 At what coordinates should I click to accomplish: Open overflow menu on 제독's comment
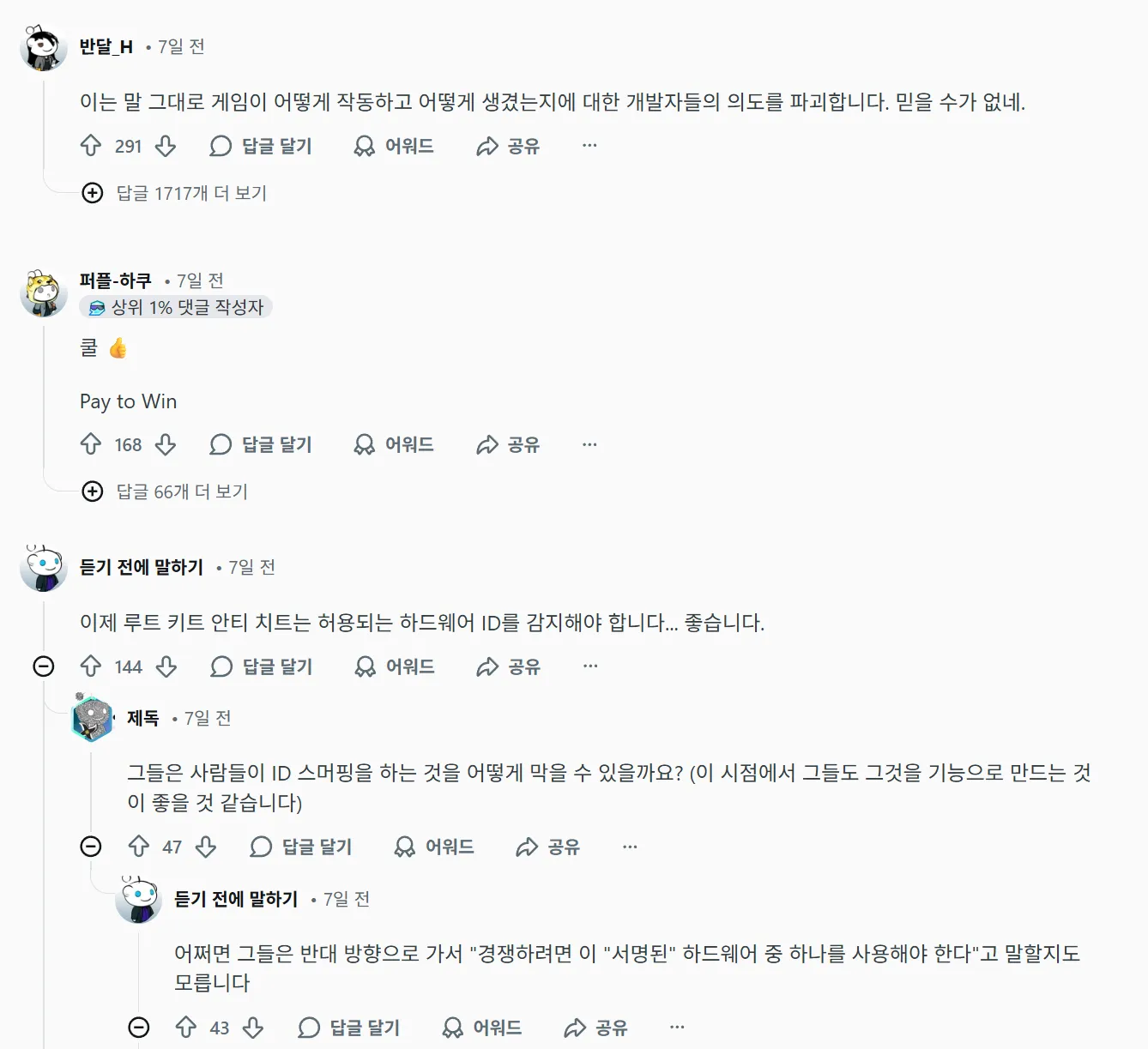tap(630, 846)
